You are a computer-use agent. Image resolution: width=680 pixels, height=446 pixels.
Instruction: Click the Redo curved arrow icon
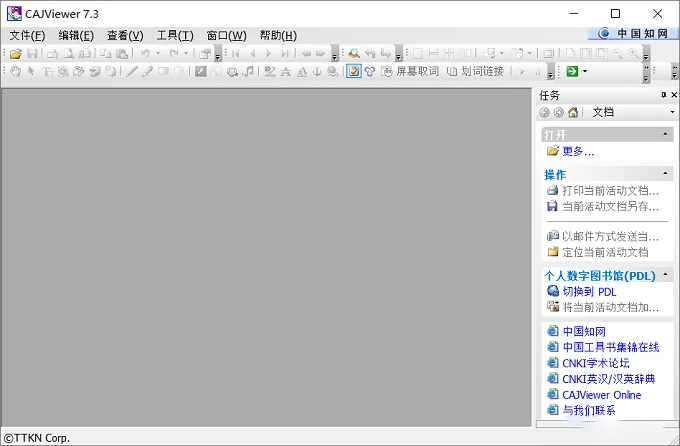click(174, 54)
